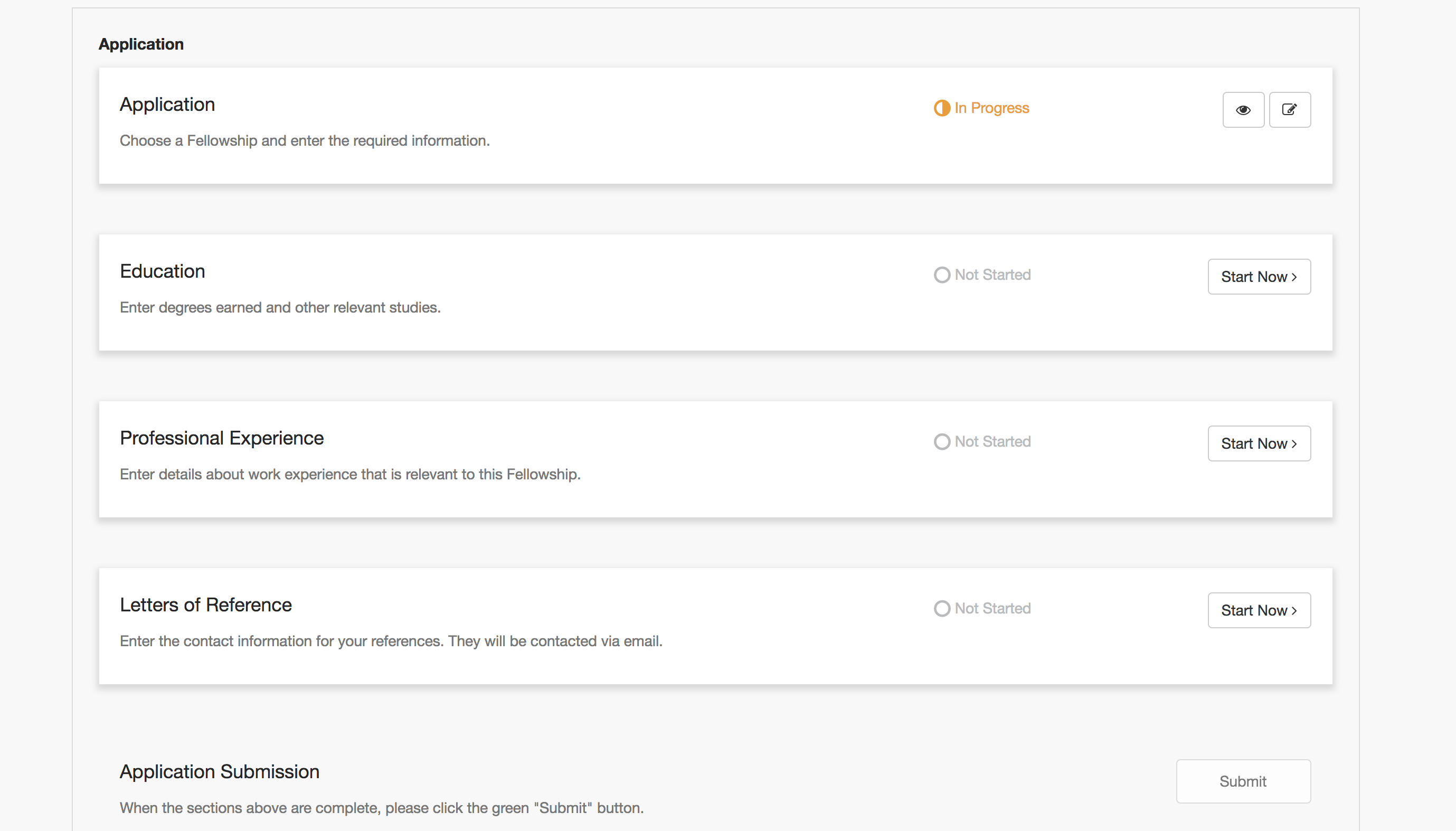The width and height of the screenshot is (1456, 831).
Task: Click Letters of Reference's Not Started circle icon
Action: coord(942,608)
